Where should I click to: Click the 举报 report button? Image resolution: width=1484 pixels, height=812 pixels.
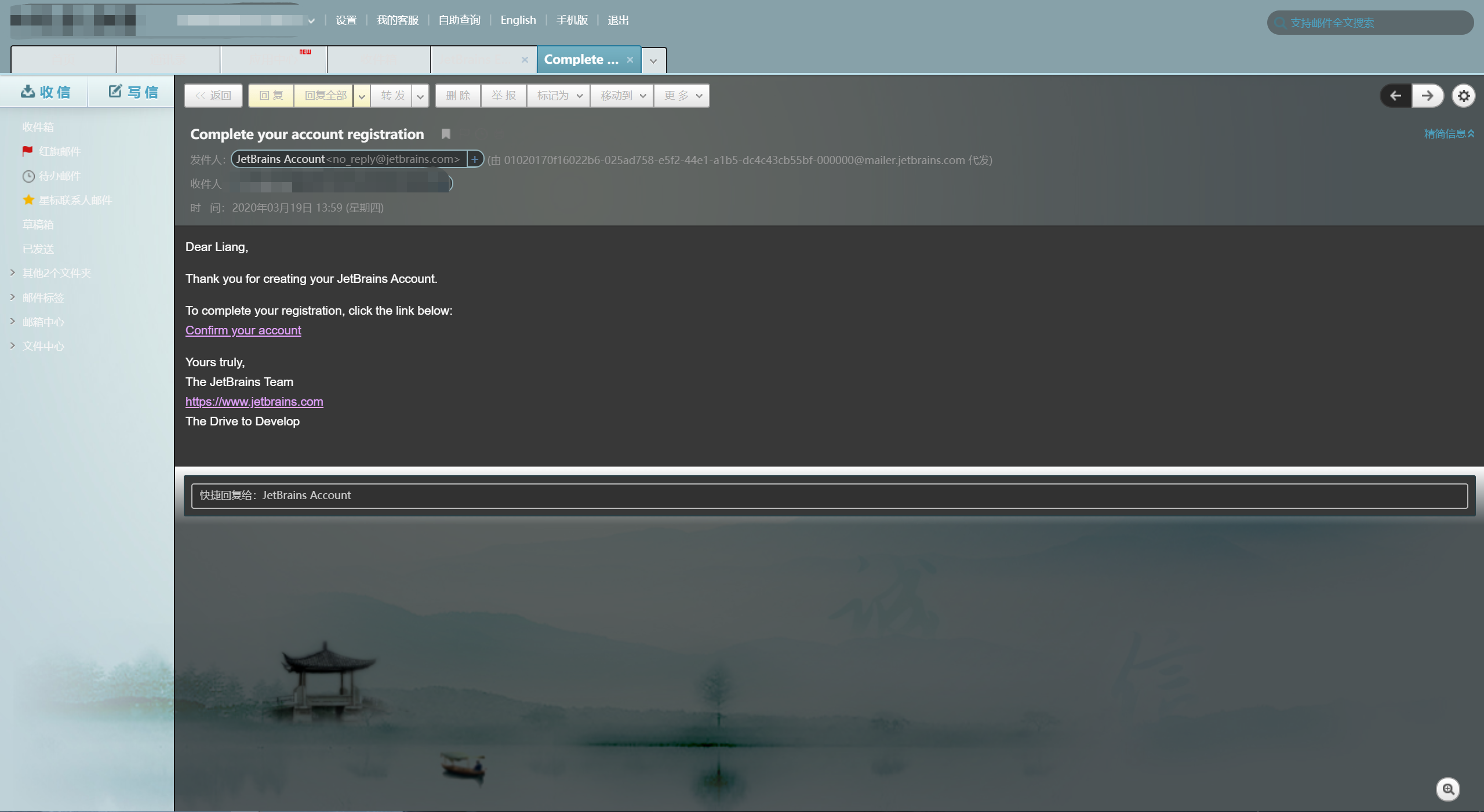coord(504,96)
